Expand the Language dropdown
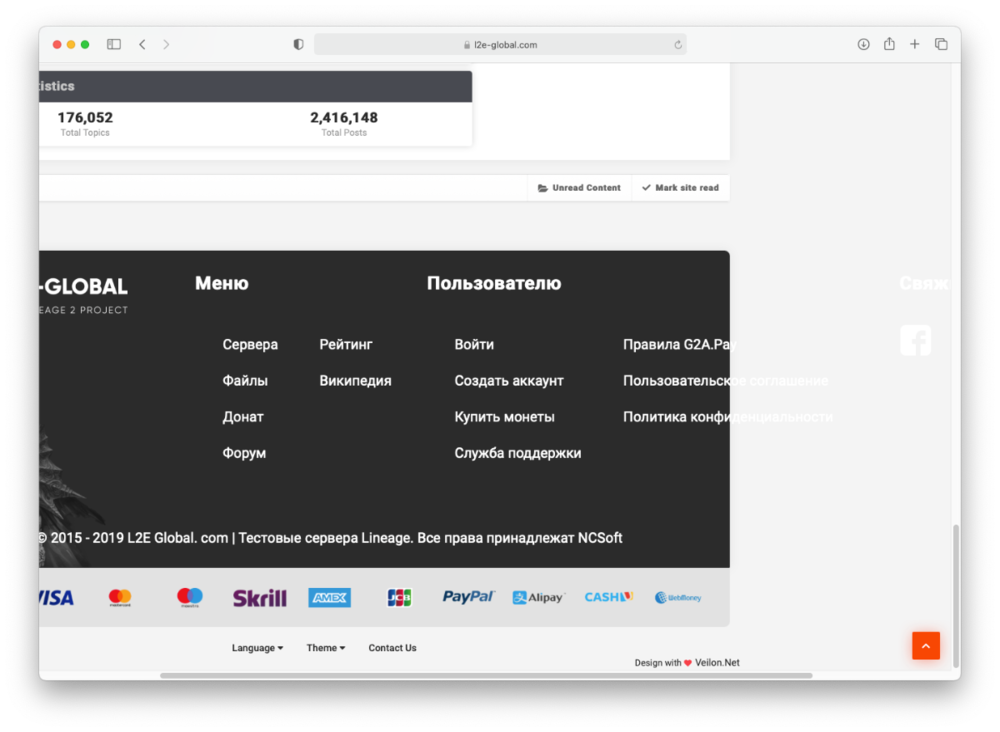Viewport: 1000px width, 732px height. (x=257, y=648)
